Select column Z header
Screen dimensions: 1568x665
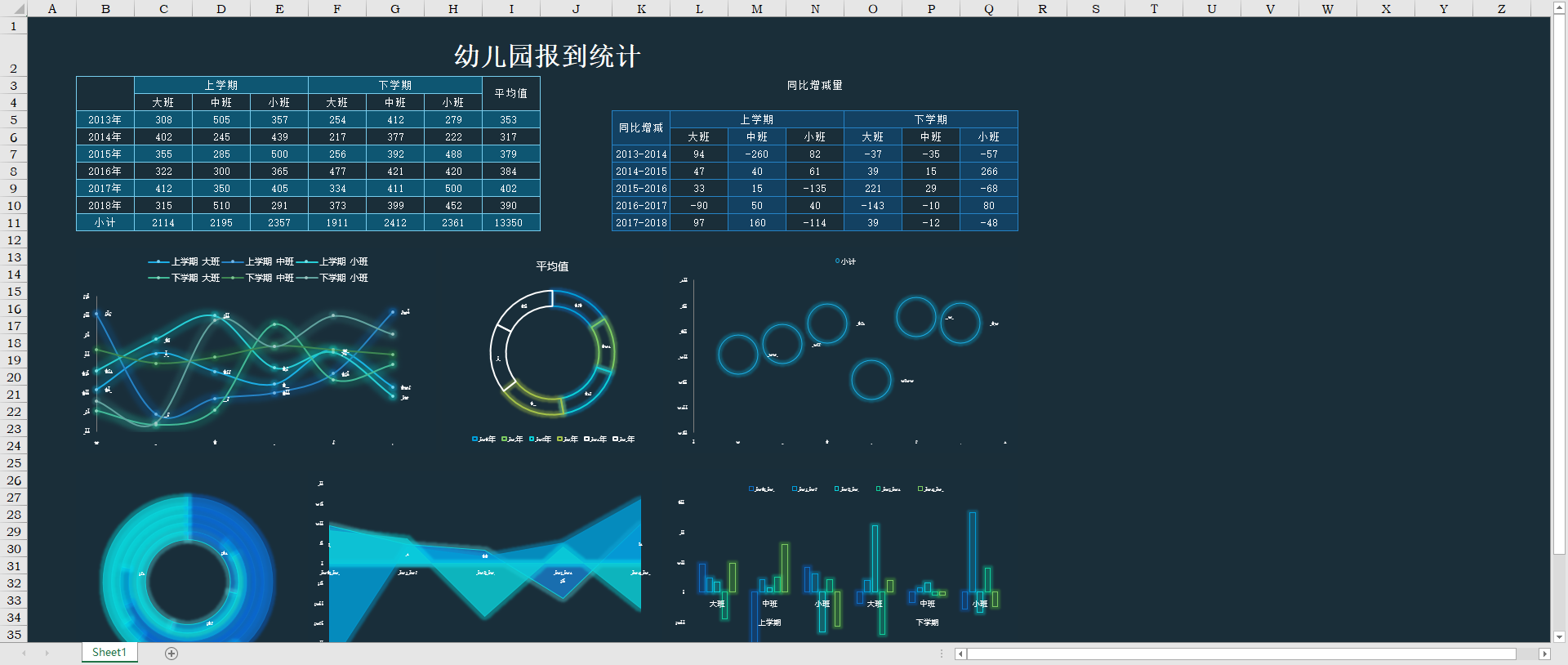(1501, 9)
